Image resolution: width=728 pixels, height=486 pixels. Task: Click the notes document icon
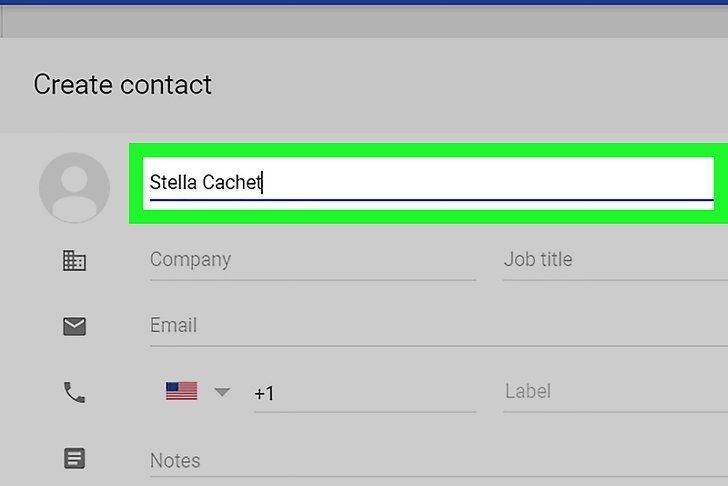(x=74, y=459)
